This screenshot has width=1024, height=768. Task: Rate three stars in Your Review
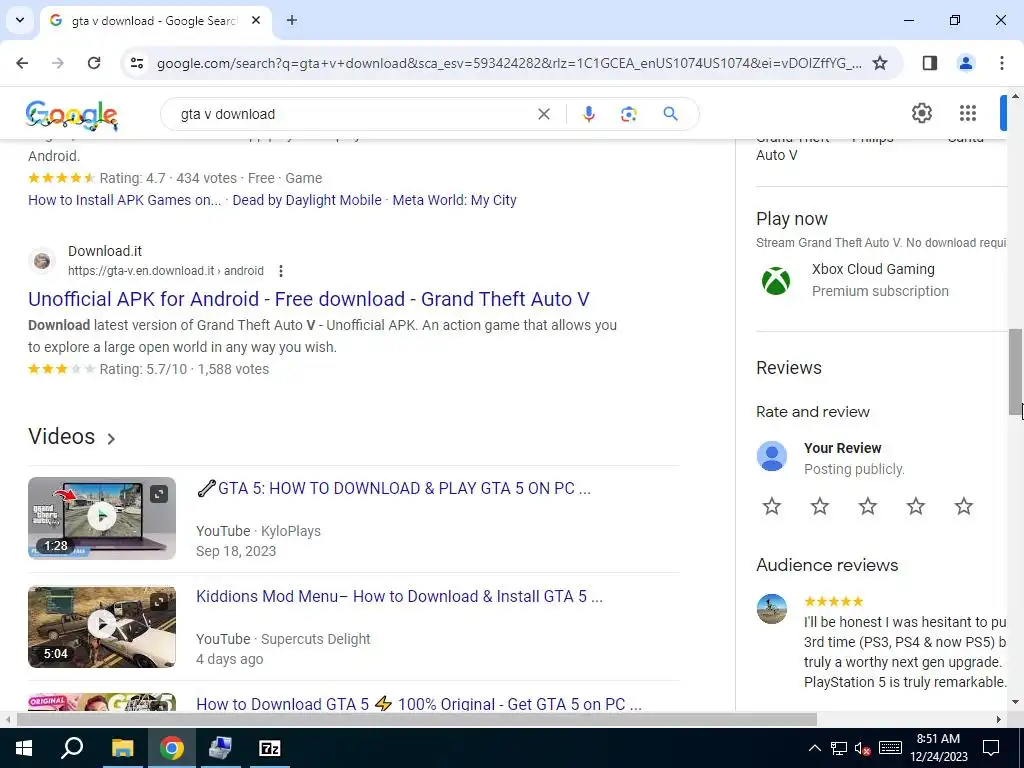pyautogui.click(x=868, y=506)
